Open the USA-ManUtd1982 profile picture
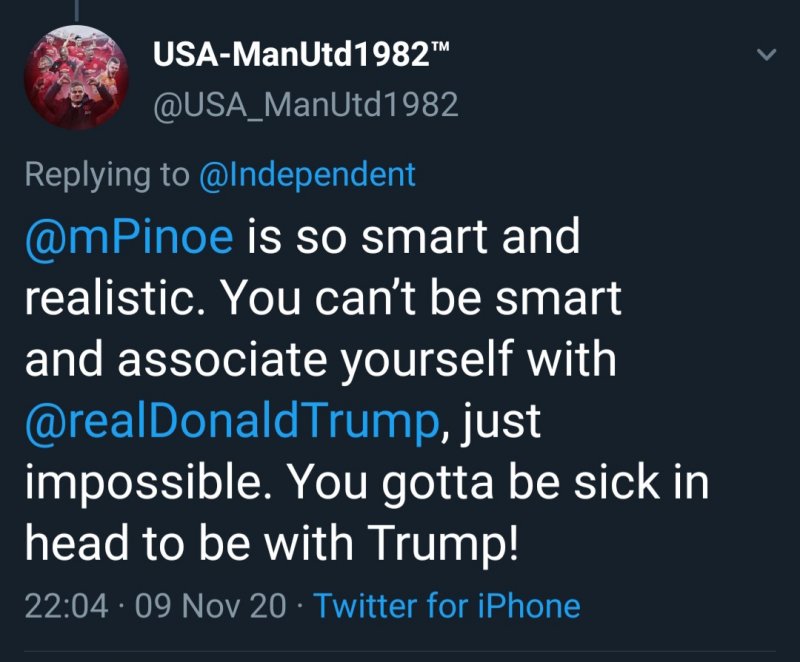Image resolution: width=800 pixels, height=662 pixels. click(x=75, y=77)
